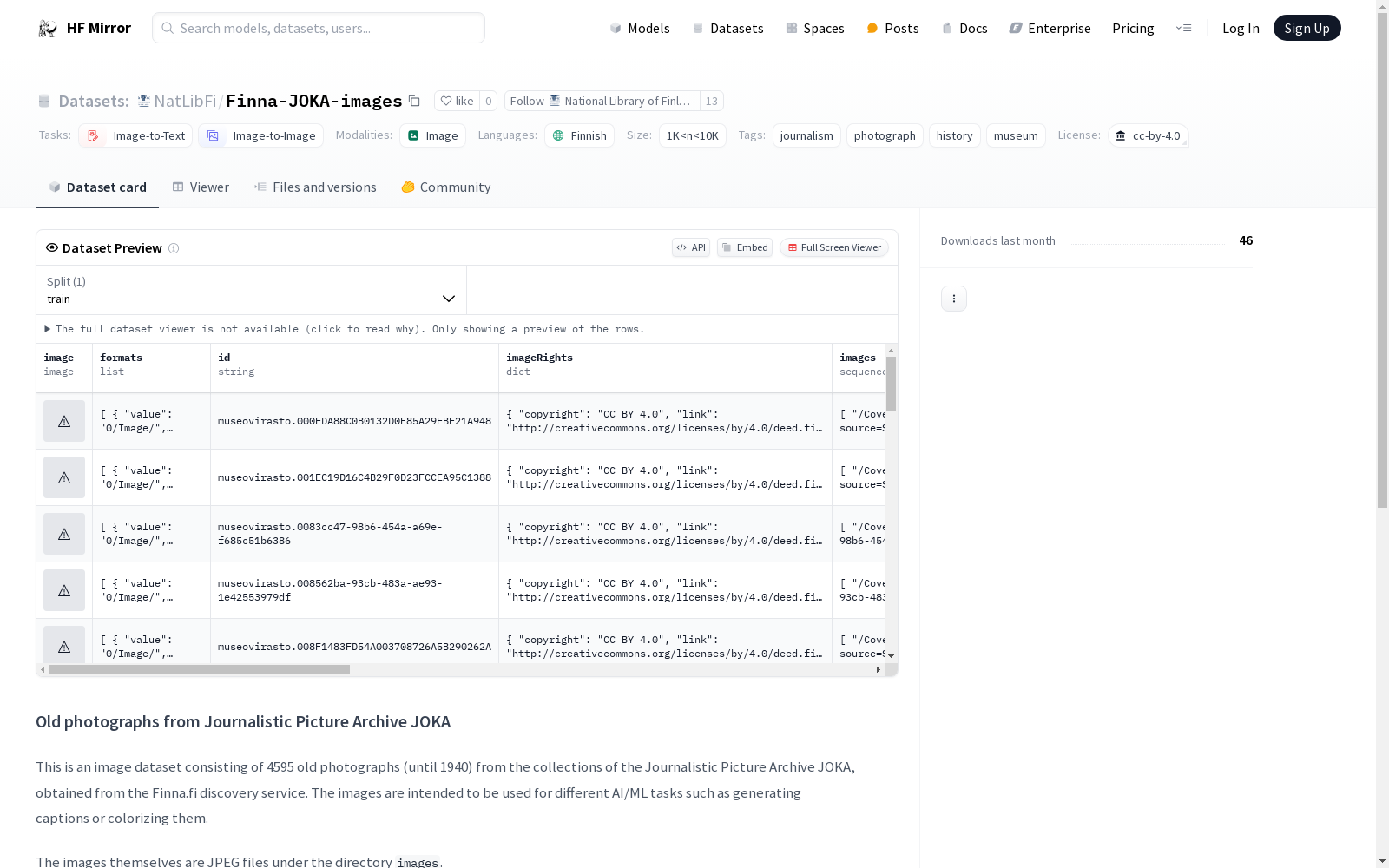Click the cc-by-4.0 license tag

click(x=1148, y=135)
